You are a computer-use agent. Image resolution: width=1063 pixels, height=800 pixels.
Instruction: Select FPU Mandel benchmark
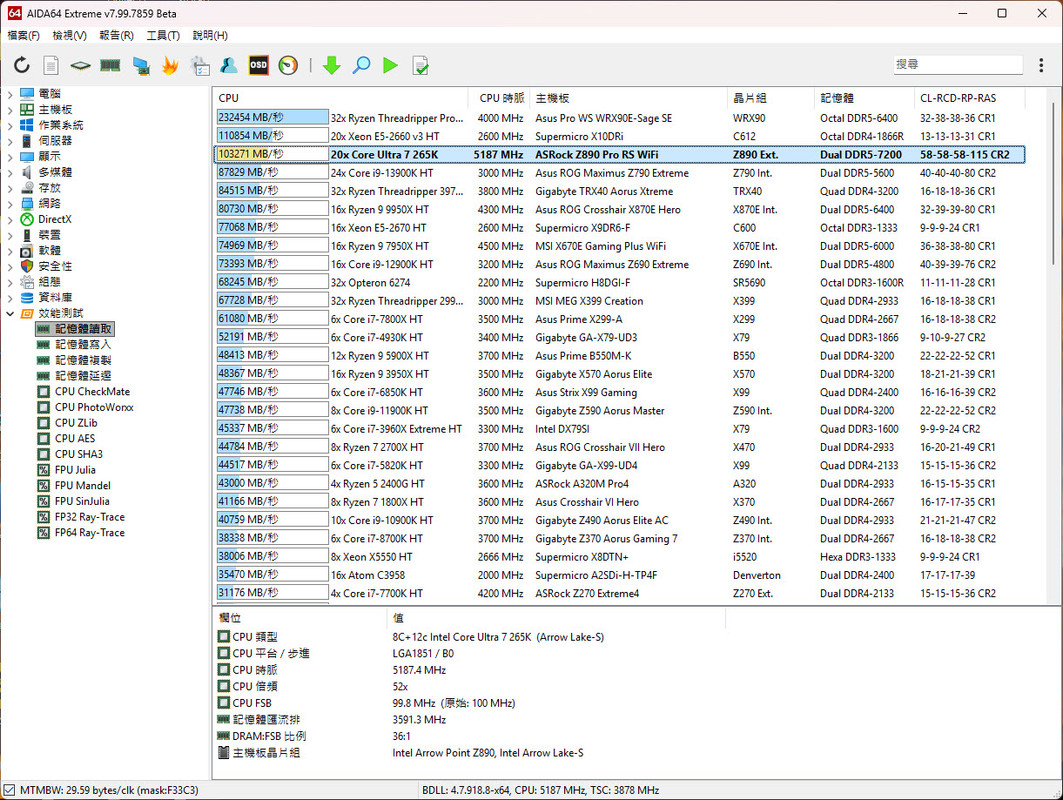pyautogui.click(x=74, y=485)
